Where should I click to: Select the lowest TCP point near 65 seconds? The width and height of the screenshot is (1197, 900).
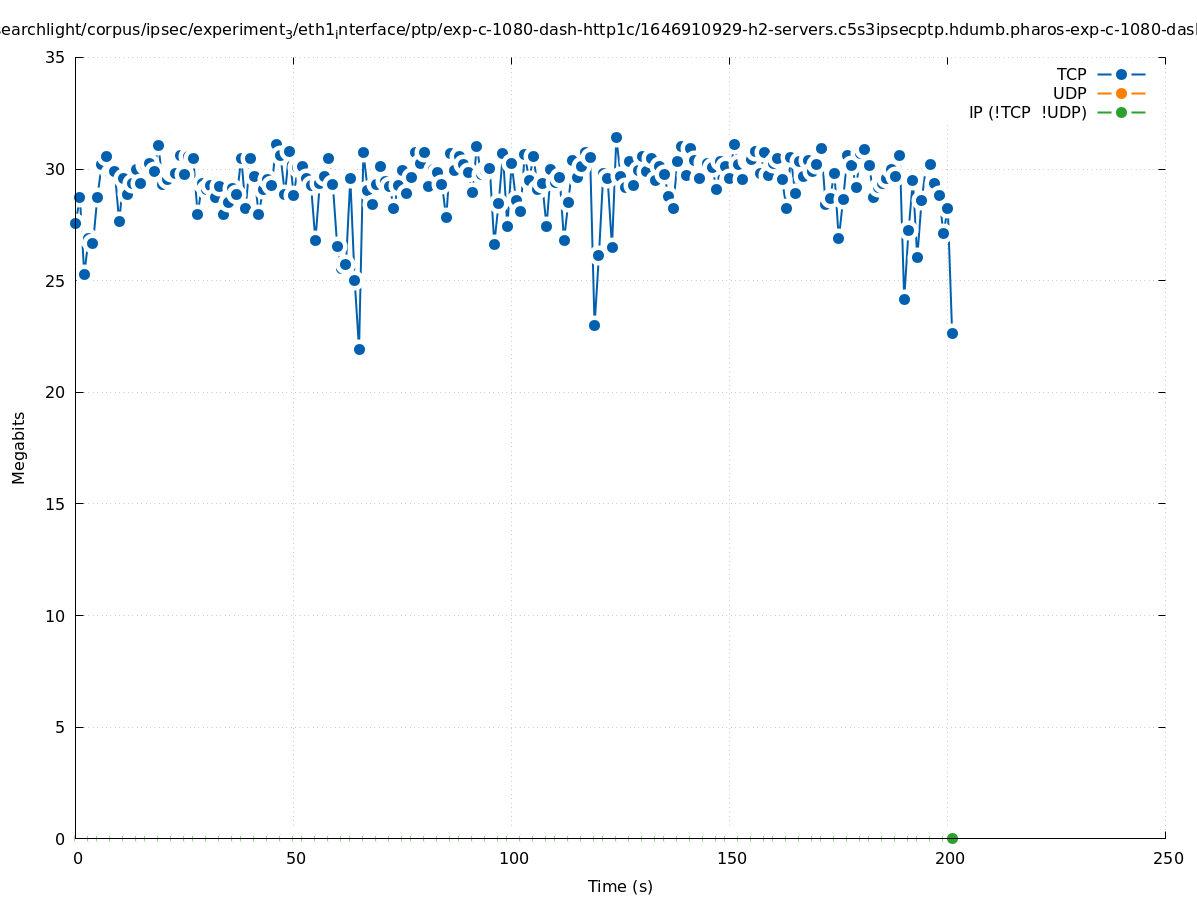359,349
